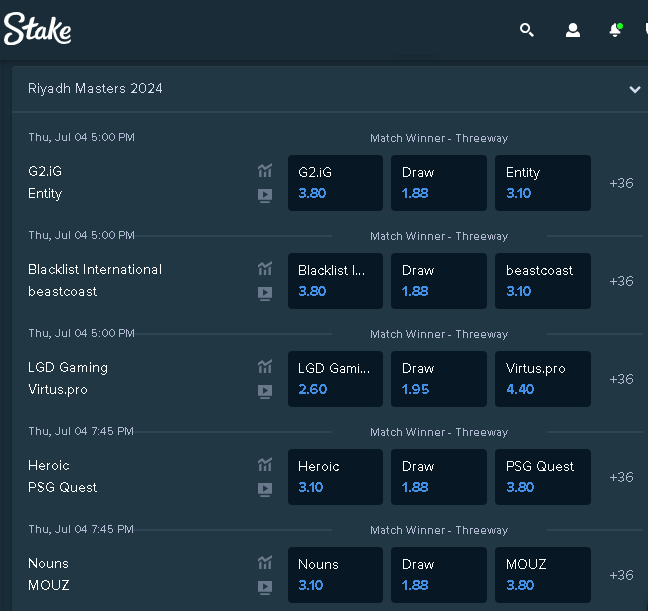Open live stream icon for Heroic vs PSG Quest

(265, 489)
